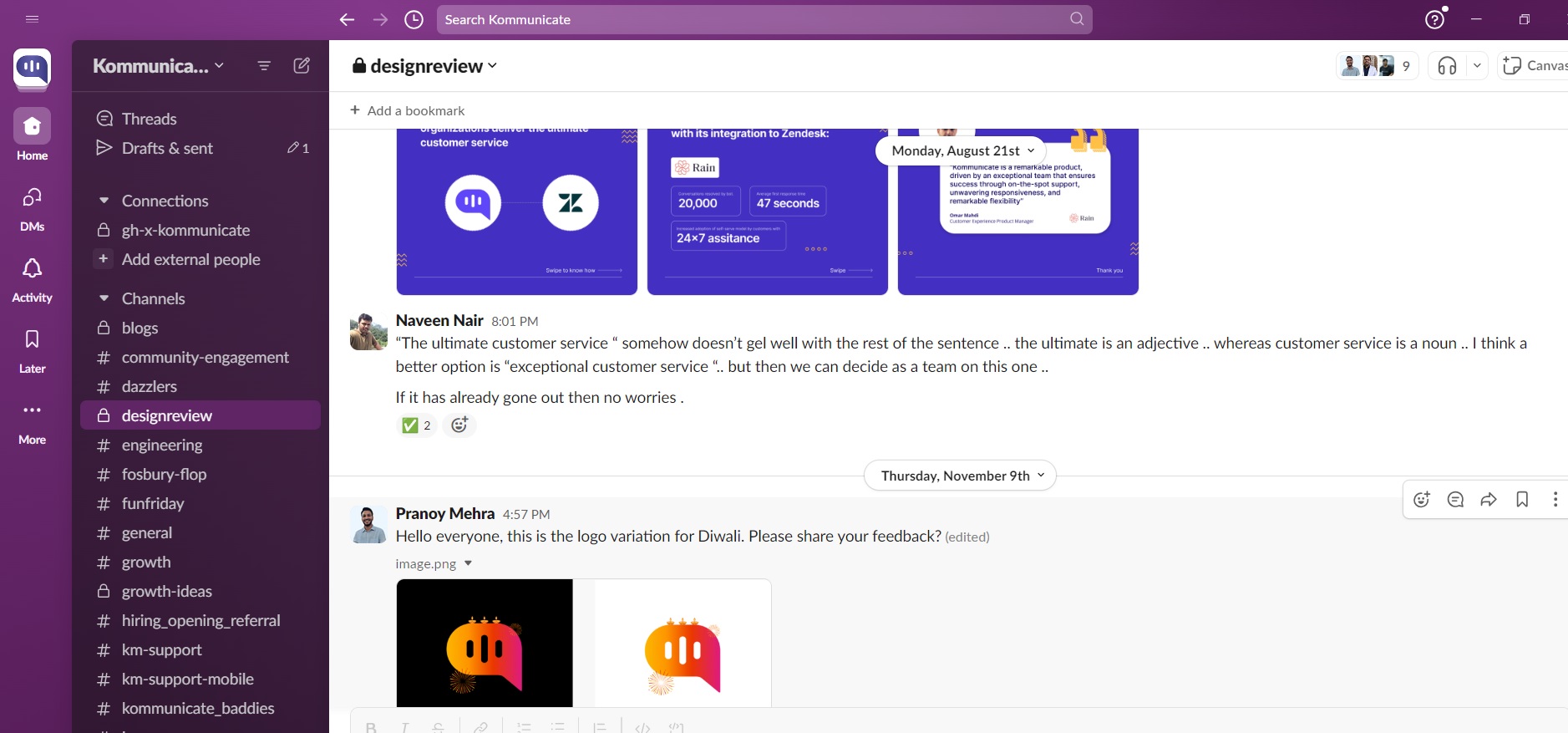
Task: Open Monday, August 21st date dropdown
Action: [x=961, y=150]
